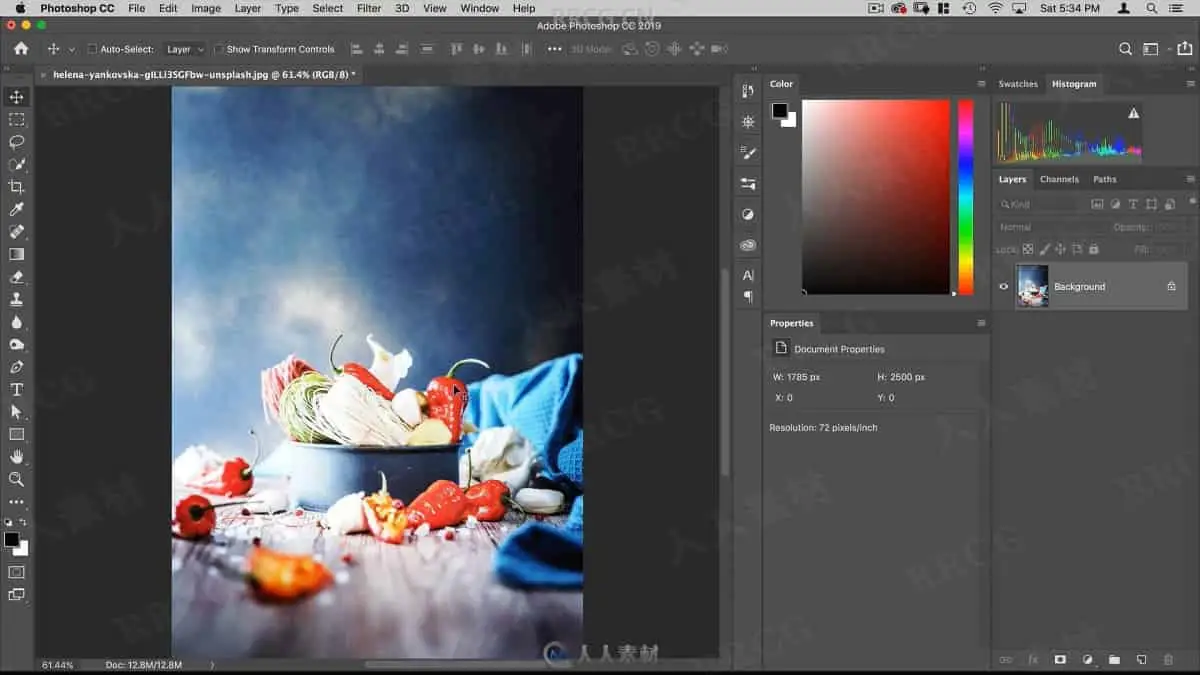This screenshot has height=675, width=1200.
Task: Open the Creative Cloud Libraries panel icon
Action: tap(748, 244)
